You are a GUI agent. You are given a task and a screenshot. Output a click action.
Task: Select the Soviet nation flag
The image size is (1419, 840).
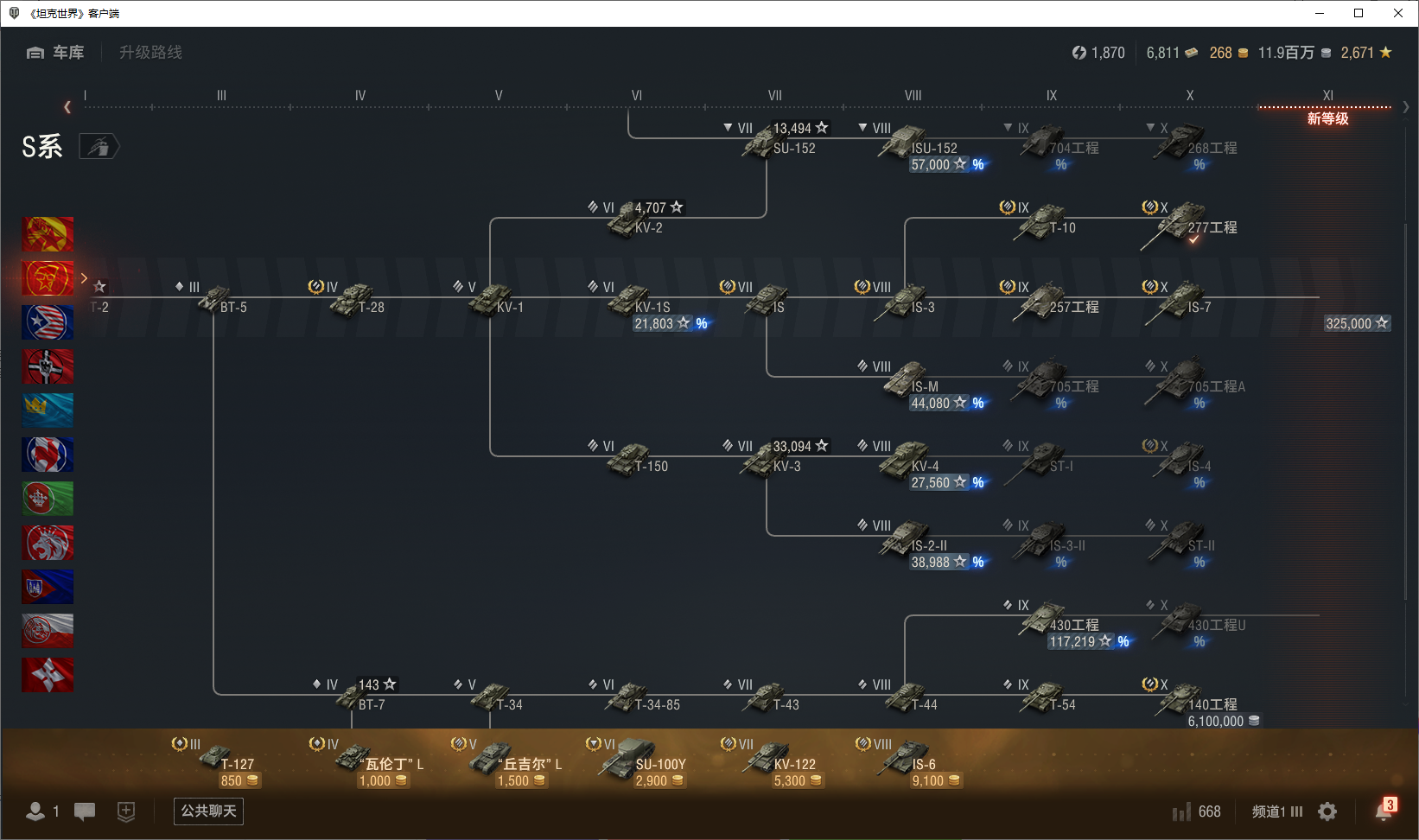tap(48, 278)
